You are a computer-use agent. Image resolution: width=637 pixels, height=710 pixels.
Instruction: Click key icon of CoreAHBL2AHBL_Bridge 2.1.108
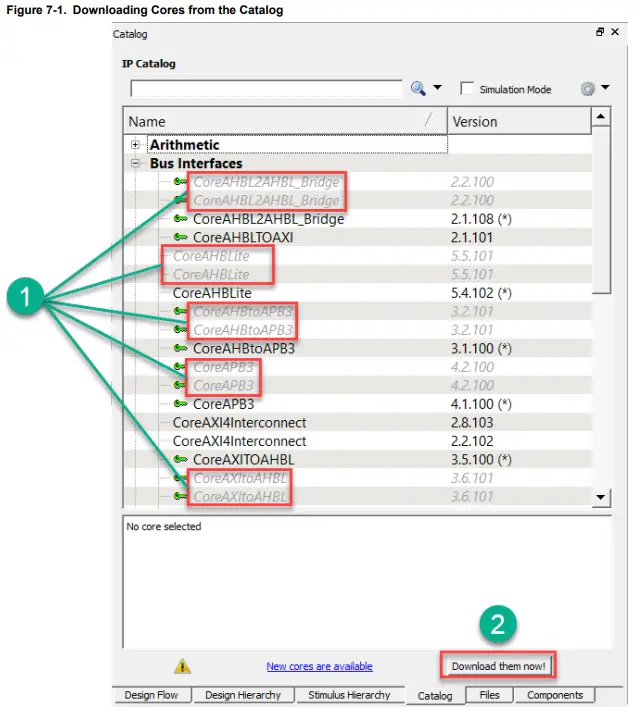pyautogui.click(x=180, y=219)
